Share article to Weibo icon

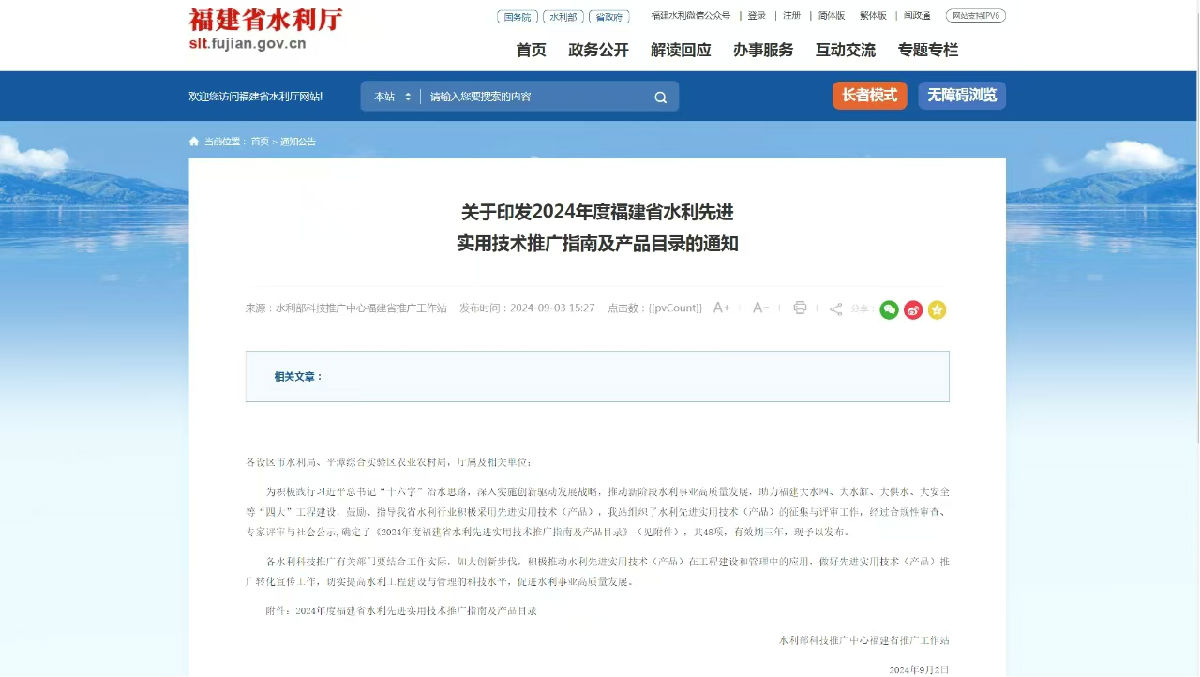913,310
